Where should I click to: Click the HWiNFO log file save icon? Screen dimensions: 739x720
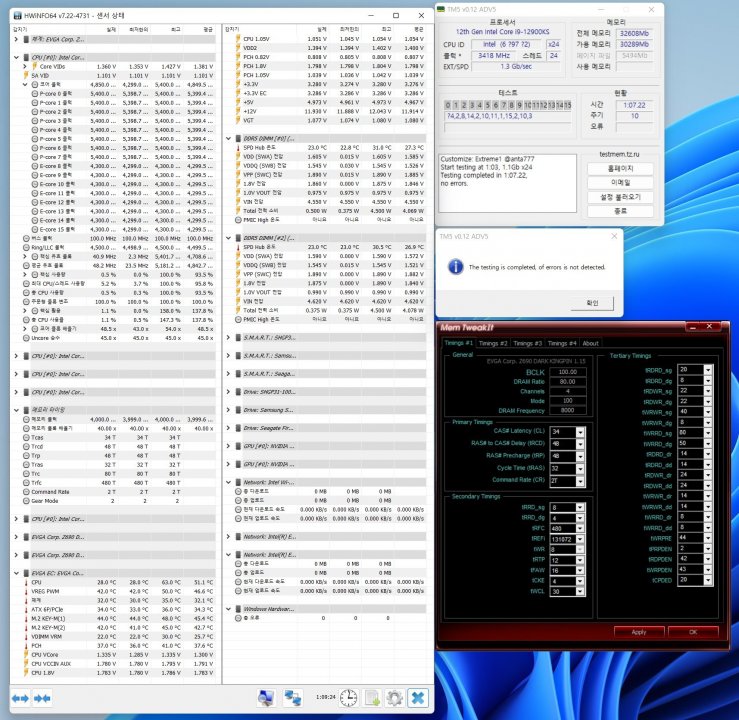372,697
